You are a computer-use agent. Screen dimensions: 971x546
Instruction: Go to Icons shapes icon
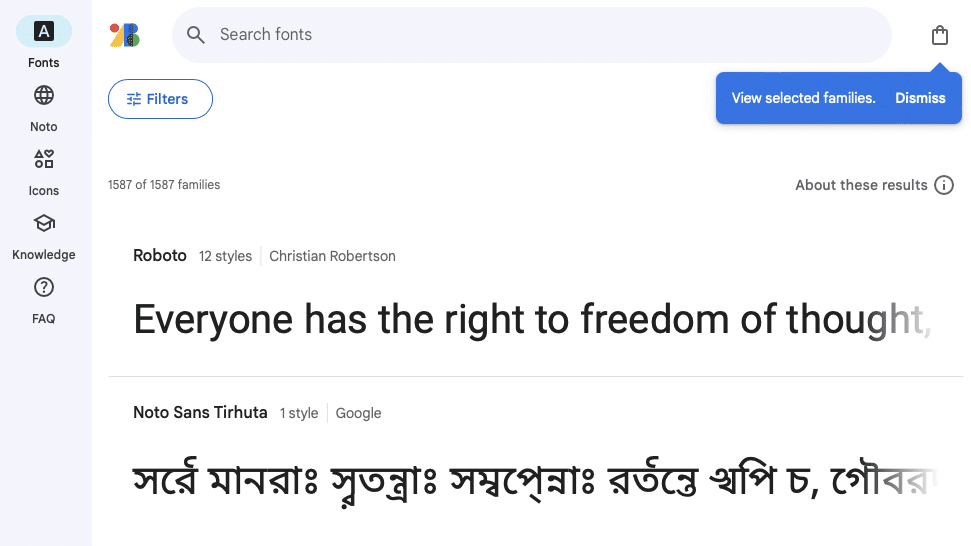43,159
